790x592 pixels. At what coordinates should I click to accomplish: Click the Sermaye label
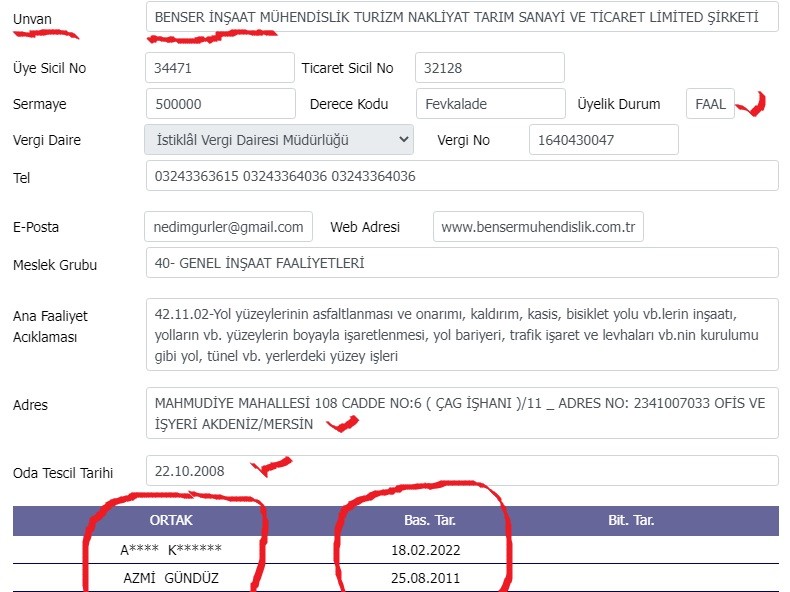click(39, 104)
